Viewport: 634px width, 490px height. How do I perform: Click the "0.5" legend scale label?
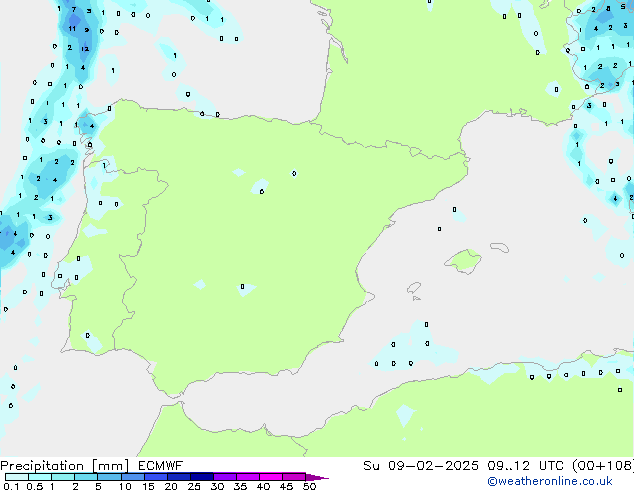(x=35, y=486)
